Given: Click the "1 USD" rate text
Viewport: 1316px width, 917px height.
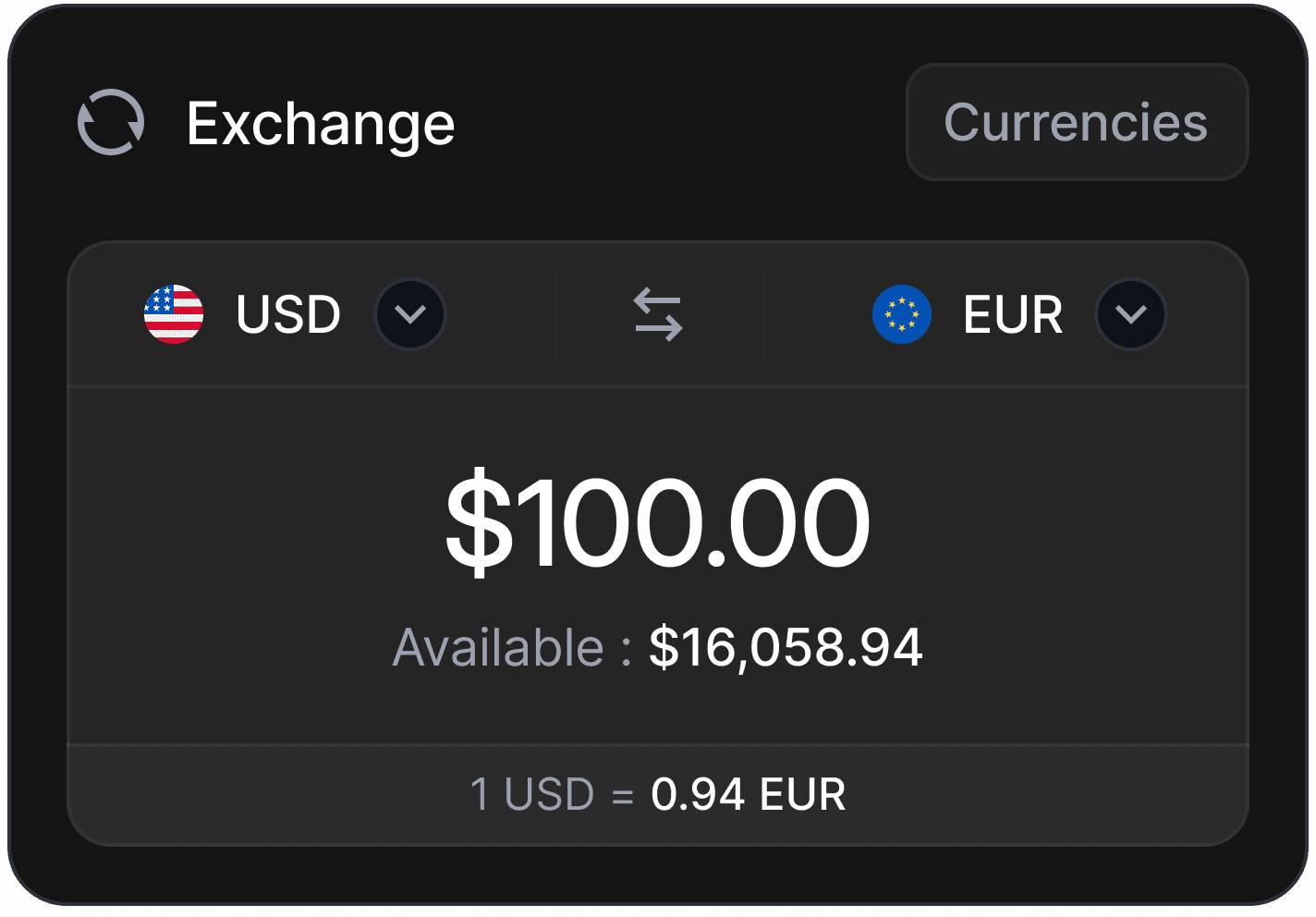Looking at the screenshot, I should 531,795.
